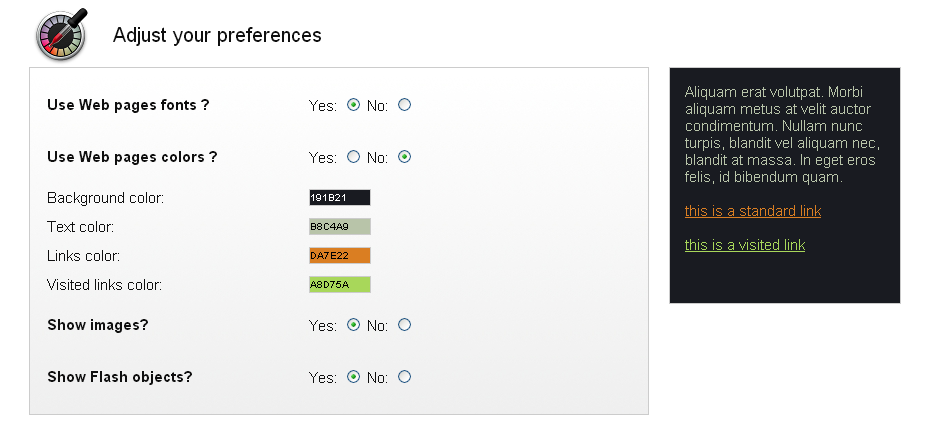
Task: Open the Visited links color swatch A8D75A
Action: pos(340,284)
